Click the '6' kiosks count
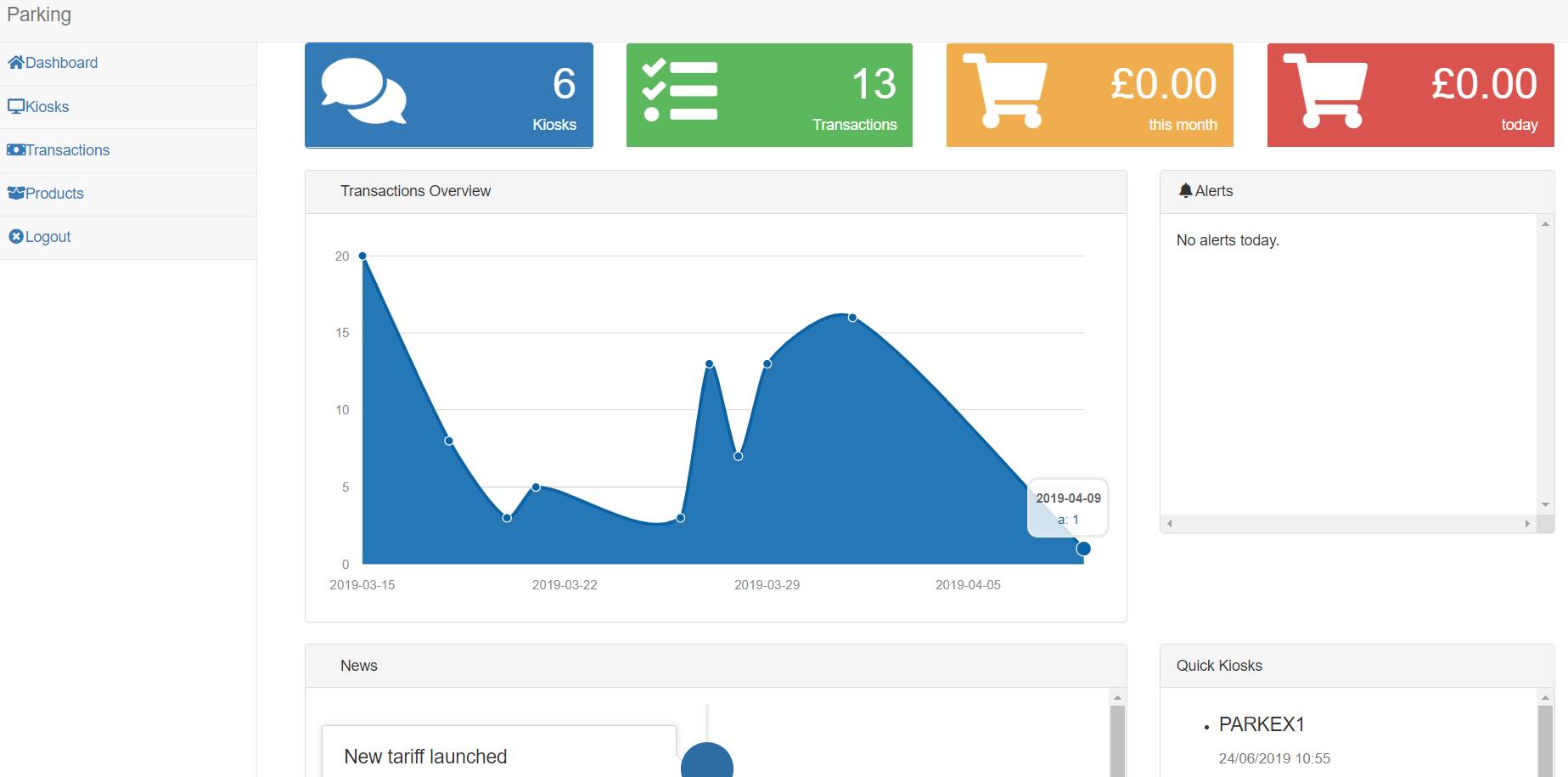This screenshot has width=1568, height=777. (x=565, y=84)
